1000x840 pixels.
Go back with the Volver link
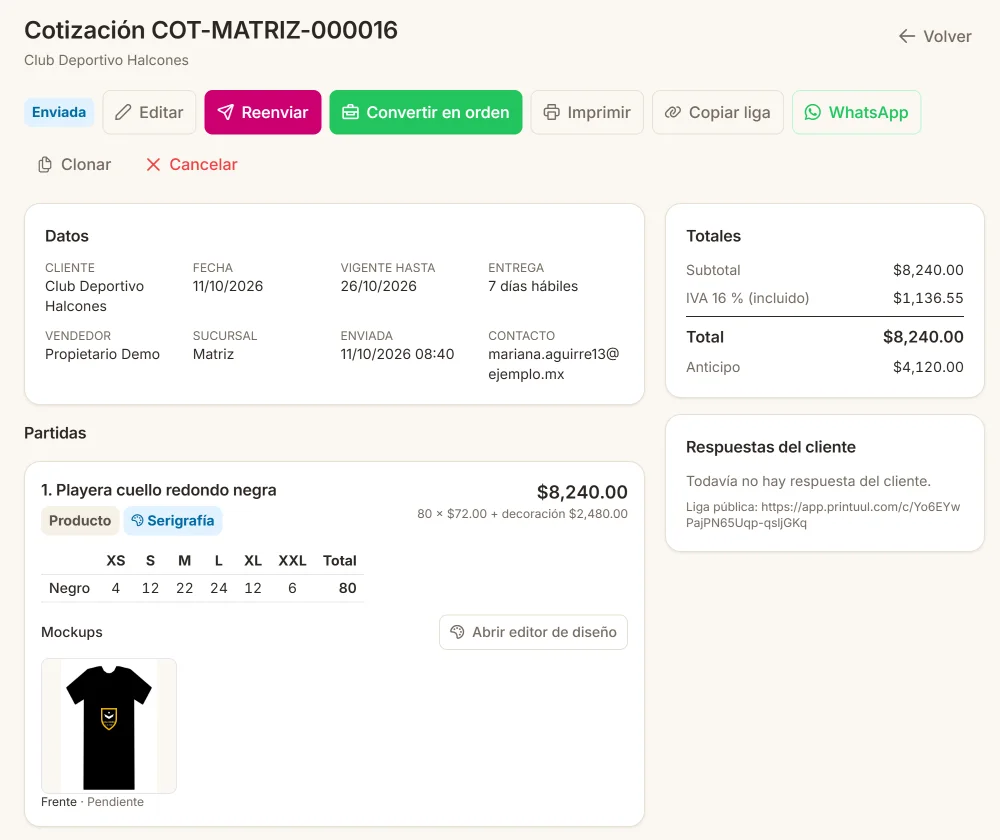pos(935,36)
